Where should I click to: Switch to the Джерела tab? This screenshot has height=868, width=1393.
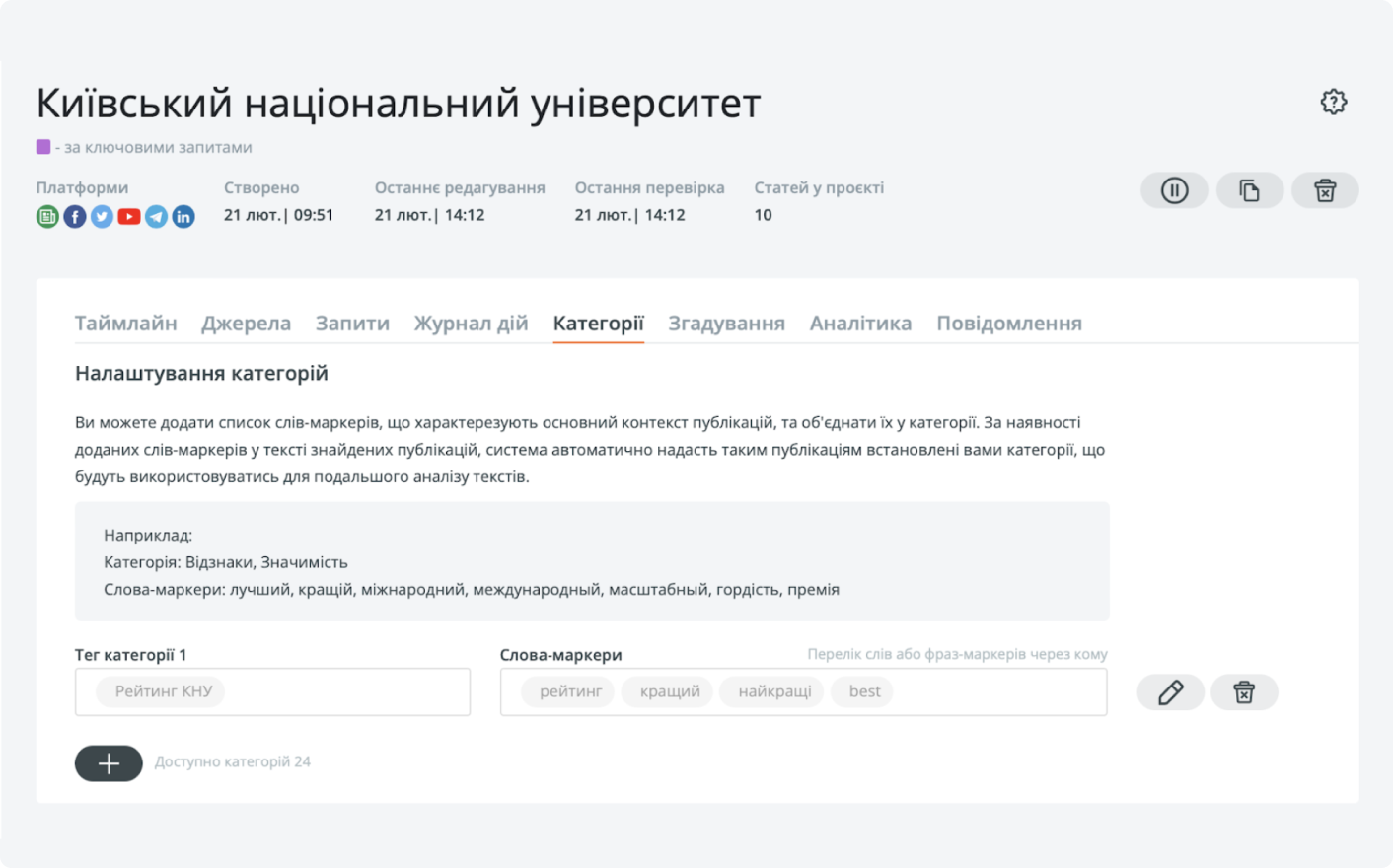pos(246,324)
